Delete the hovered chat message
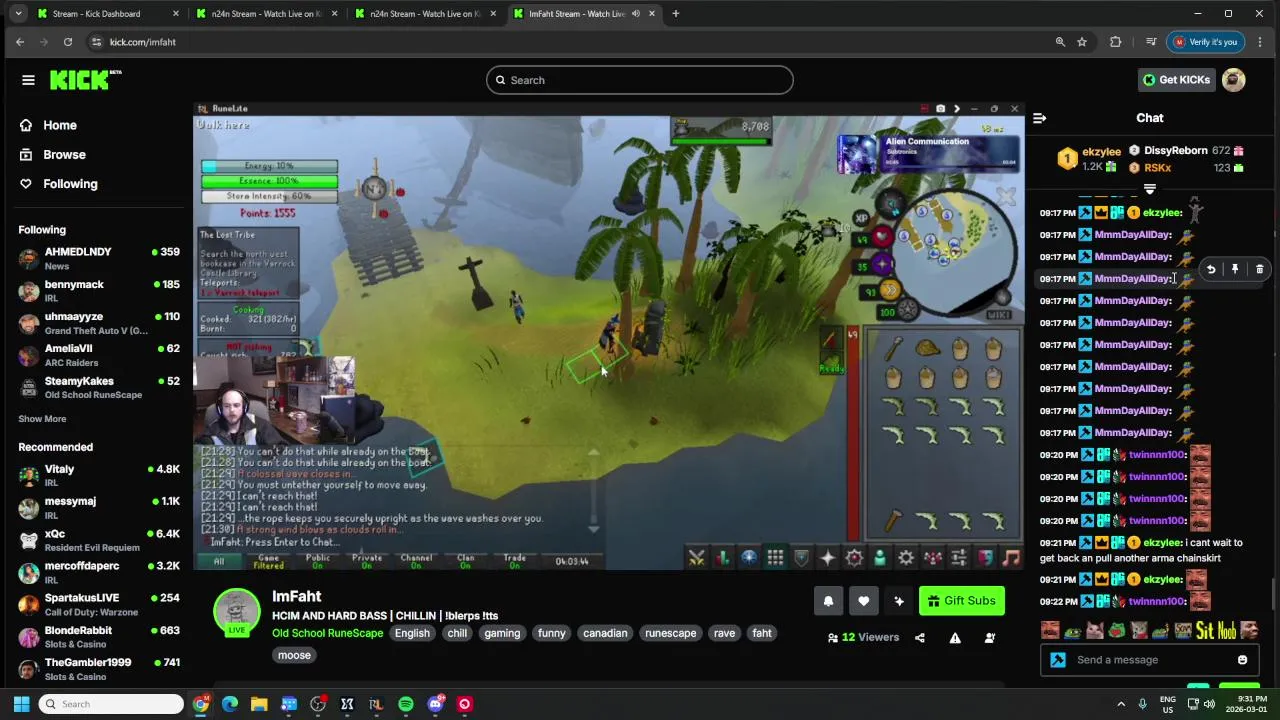1280x720 pixels. tap(1259, 269)
